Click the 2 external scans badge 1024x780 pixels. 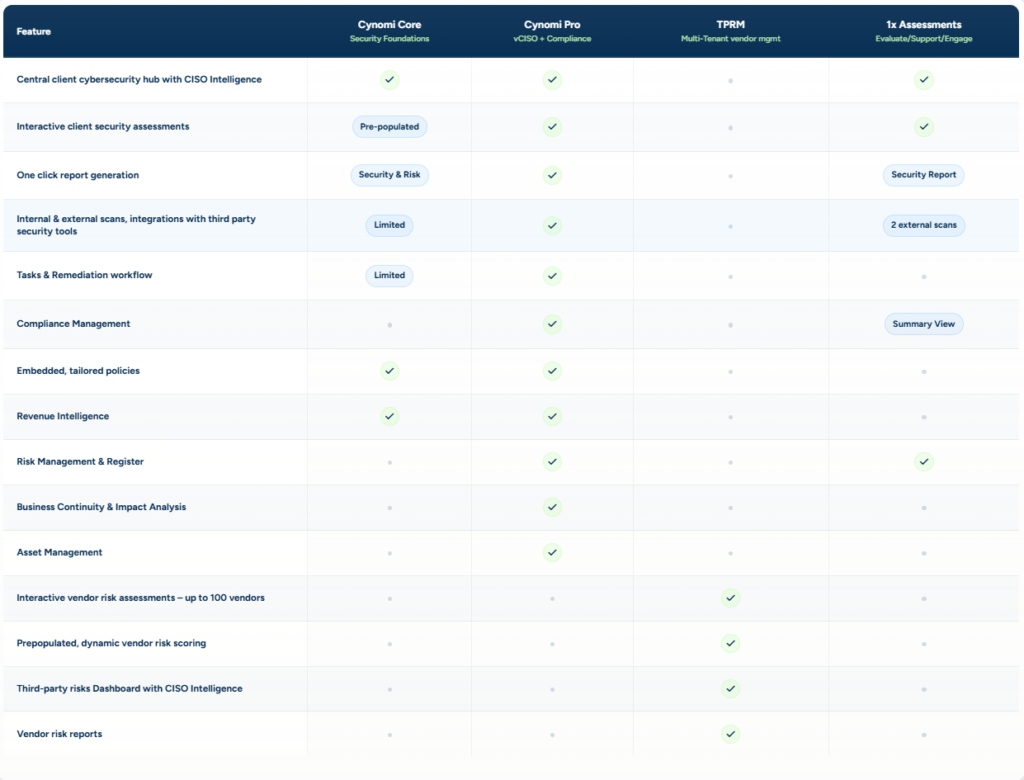click(923, 225)
